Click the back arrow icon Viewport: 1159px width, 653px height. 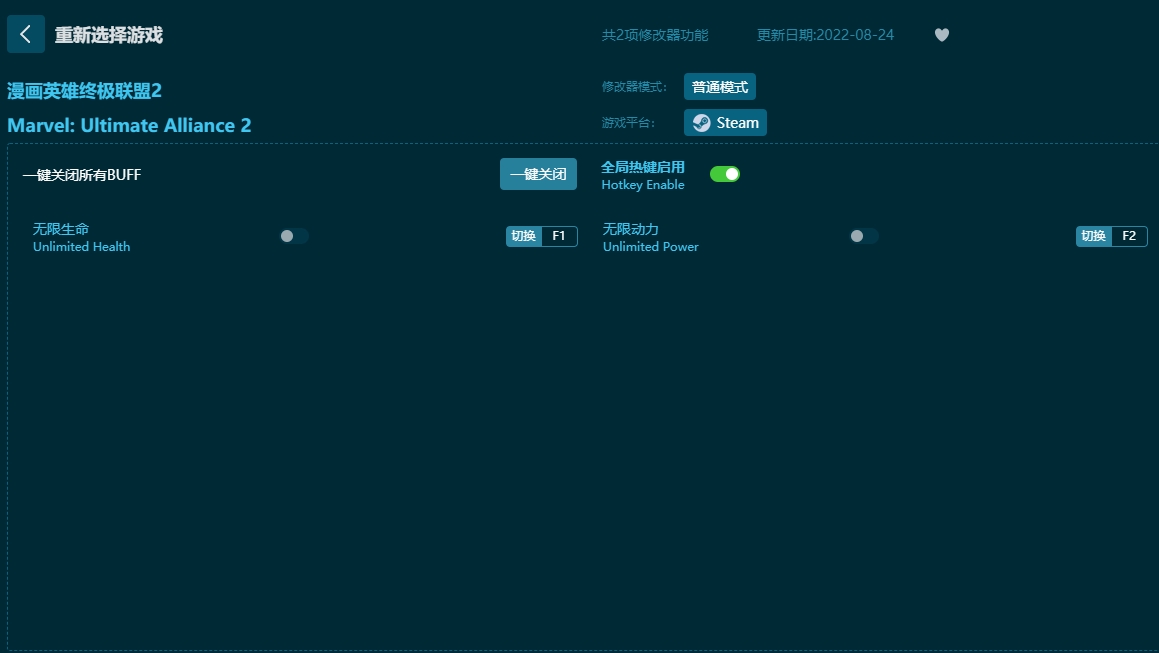pyautogui.click(x=26, y=34)
